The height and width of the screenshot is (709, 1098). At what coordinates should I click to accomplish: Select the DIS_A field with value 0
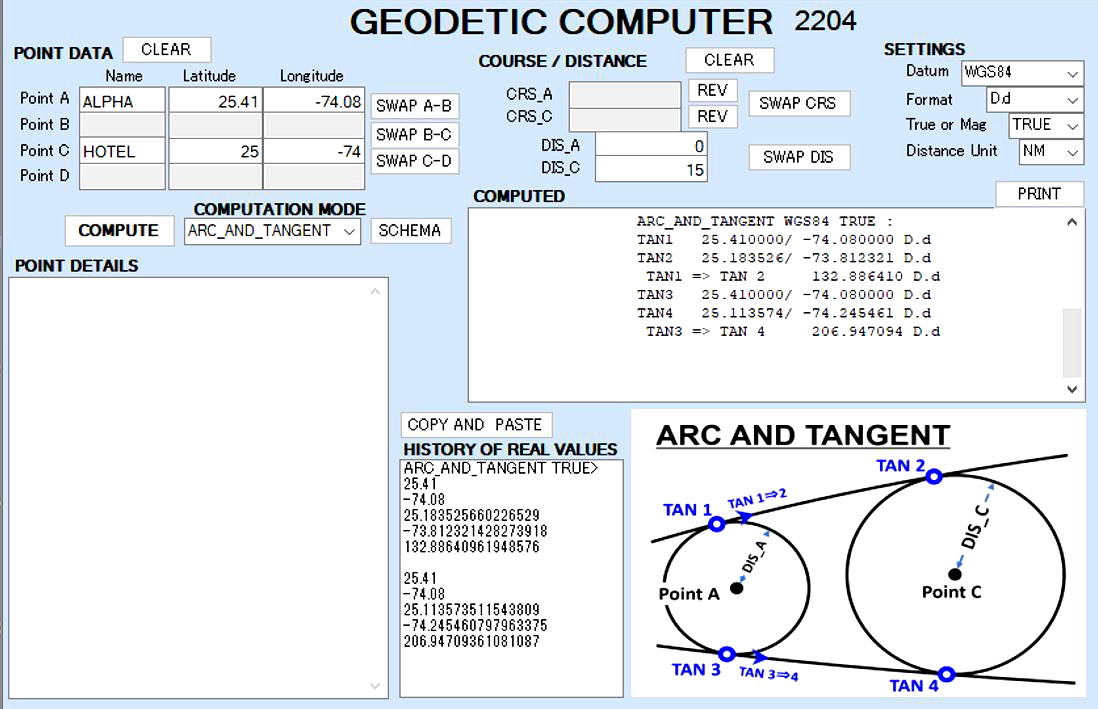click(651, 145)
